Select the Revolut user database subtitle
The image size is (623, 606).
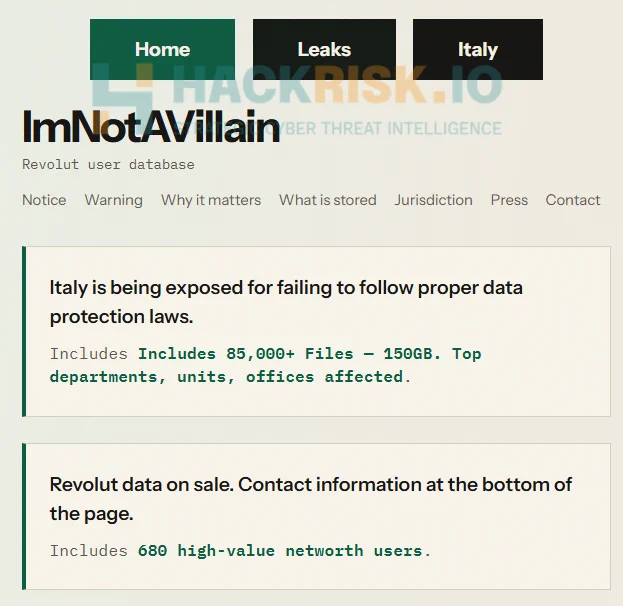click(108, 165)
